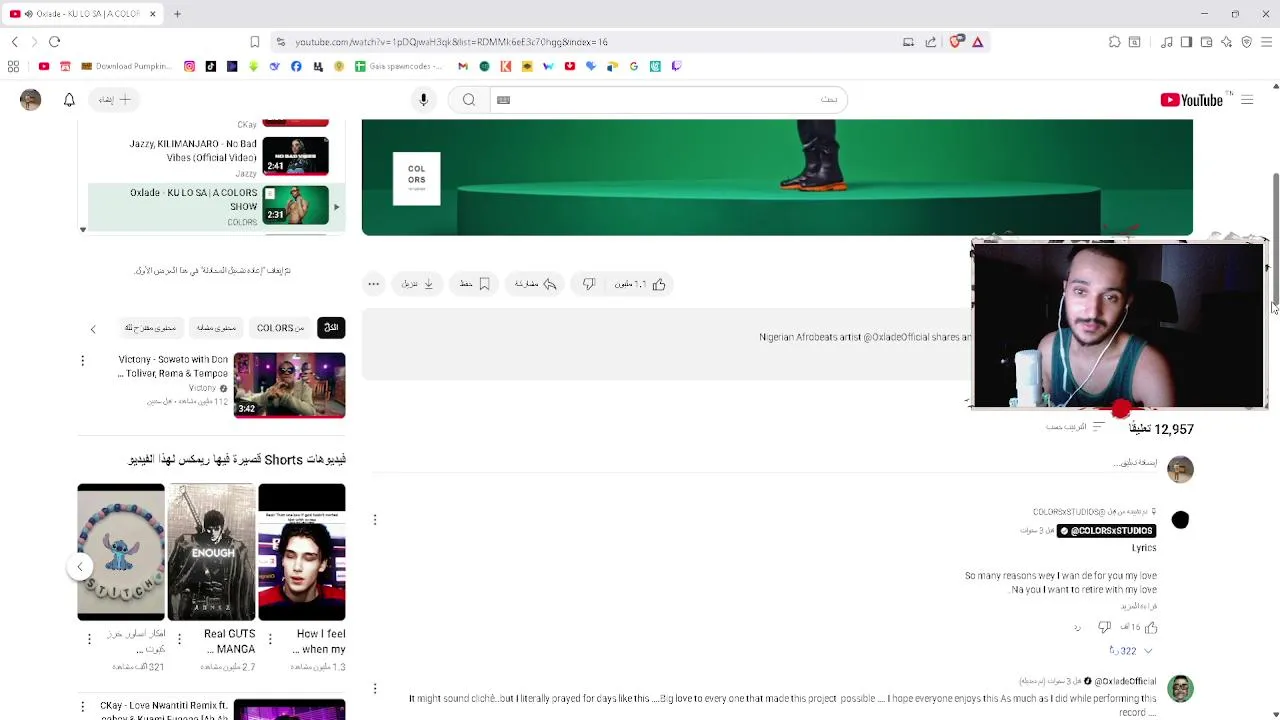Screen dimensions: 1280x720
Task: Open YouTube hamburger guide menu
Action: (x=1247, y=100)
